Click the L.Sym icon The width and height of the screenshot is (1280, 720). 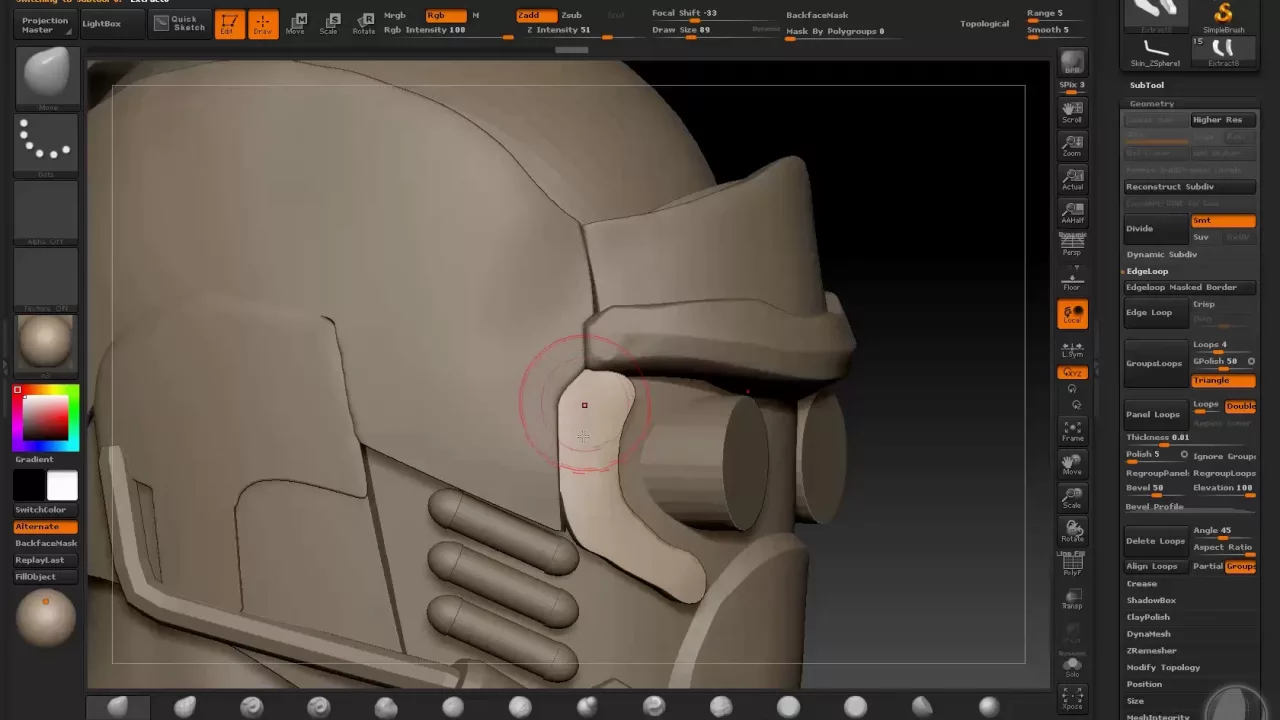[1072, 348]
